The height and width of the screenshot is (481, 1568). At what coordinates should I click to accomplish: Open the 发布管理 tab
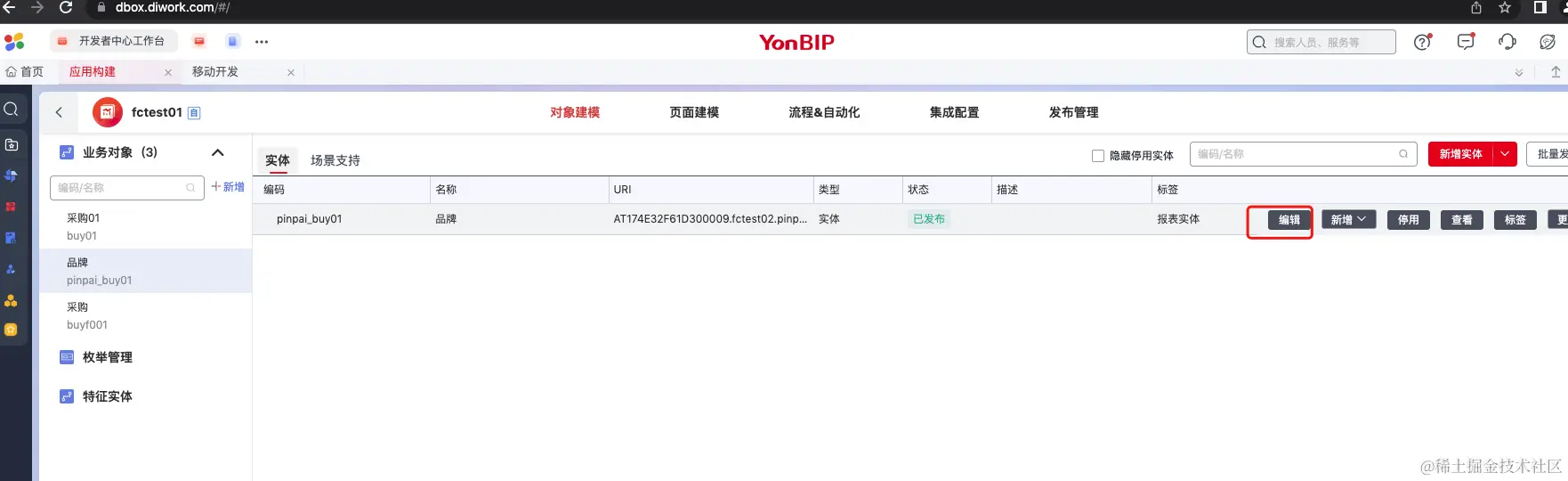(x=1073, y=112)
